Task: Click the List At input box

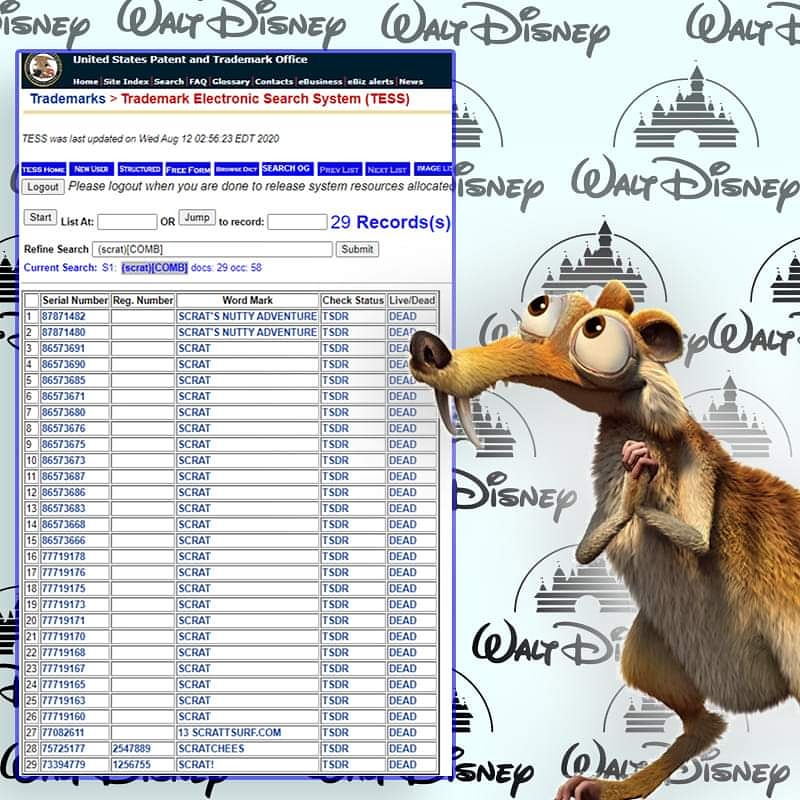Action: 127,221
